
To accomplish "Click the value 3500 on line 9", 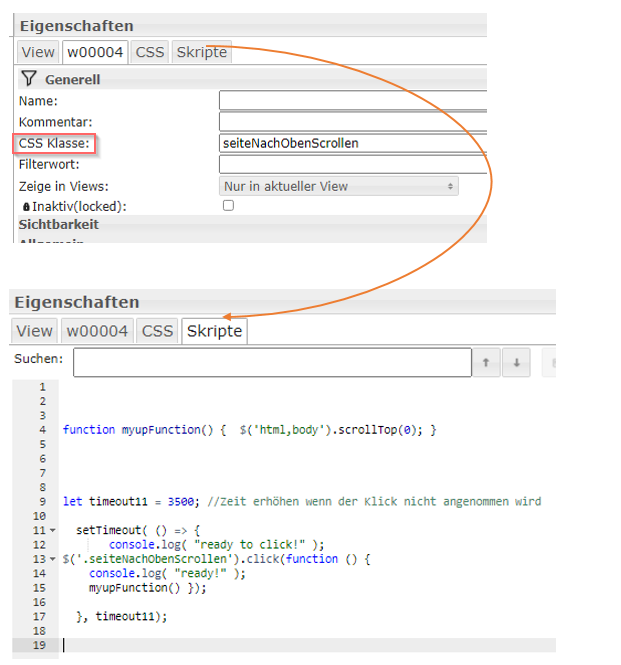I will pos(181,501).
